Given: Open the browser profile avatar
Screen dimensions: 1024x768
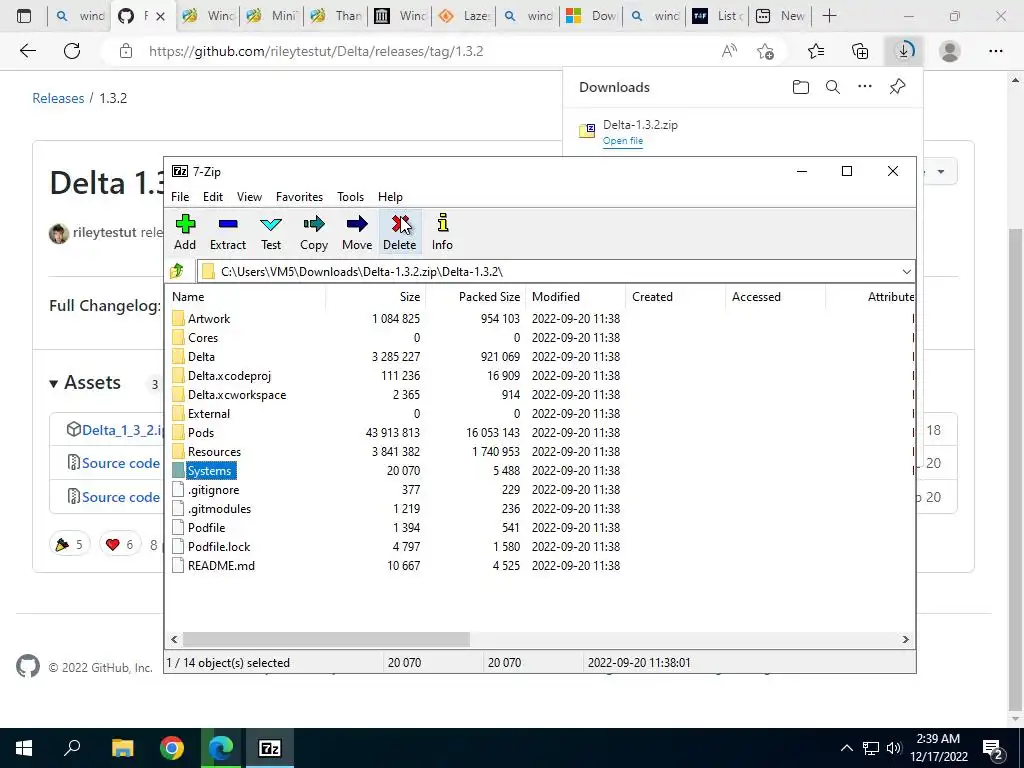Looking at the screenshot, I should click(x=950, y=51).
